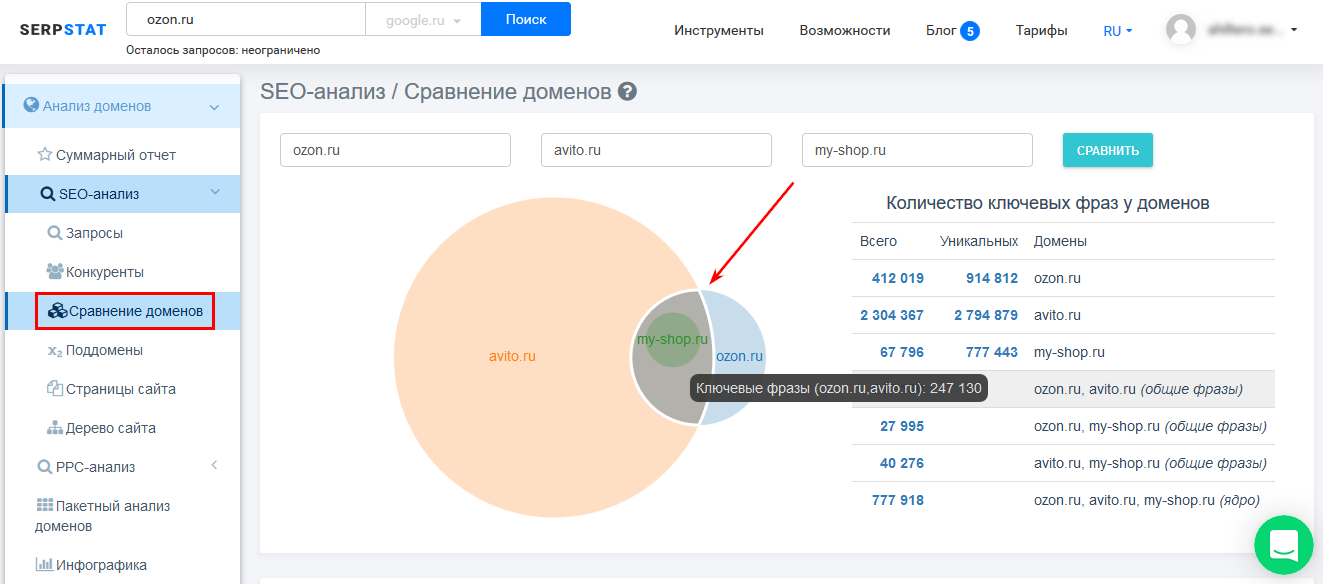The image size is (1323, 584).
Task: Click the star icon for Суммарный отчет
Action: click(44, 155)
